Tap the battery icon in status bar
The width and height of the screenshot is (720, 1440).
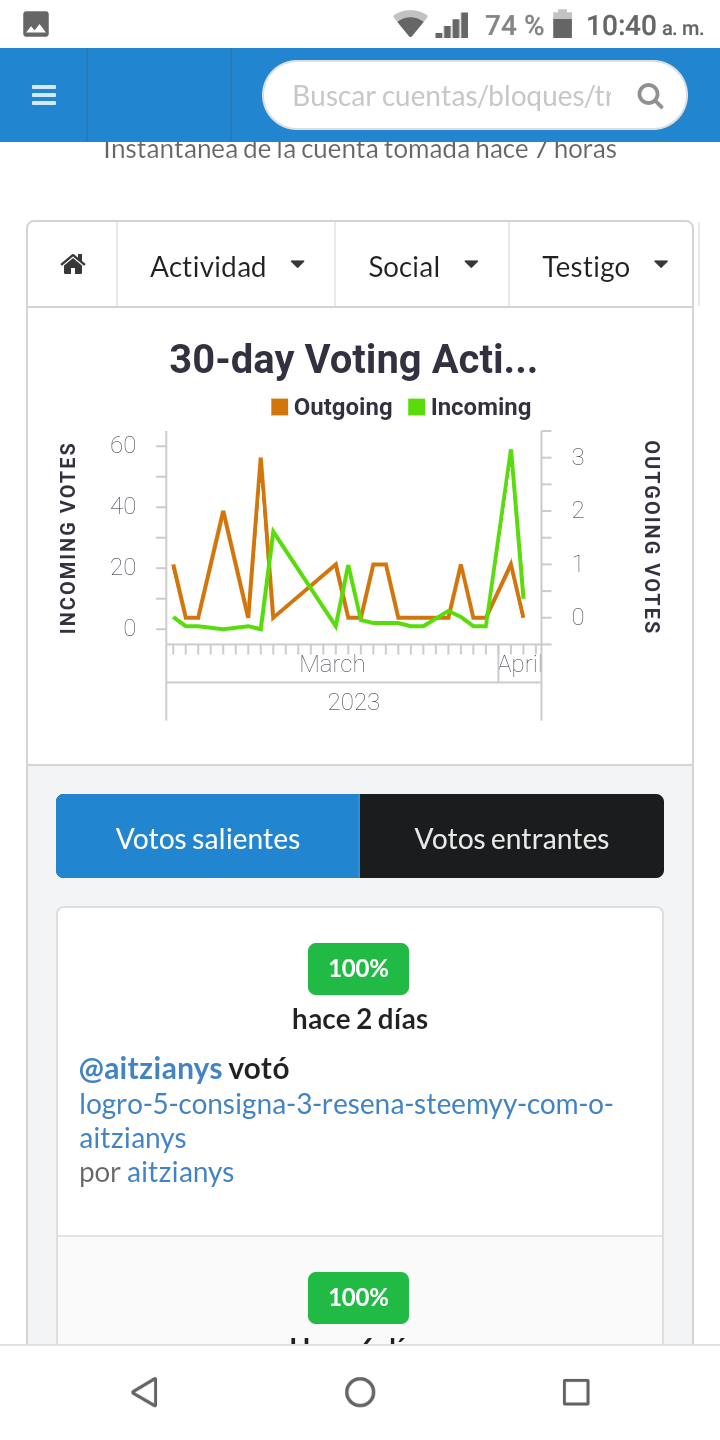pos(563,24)
